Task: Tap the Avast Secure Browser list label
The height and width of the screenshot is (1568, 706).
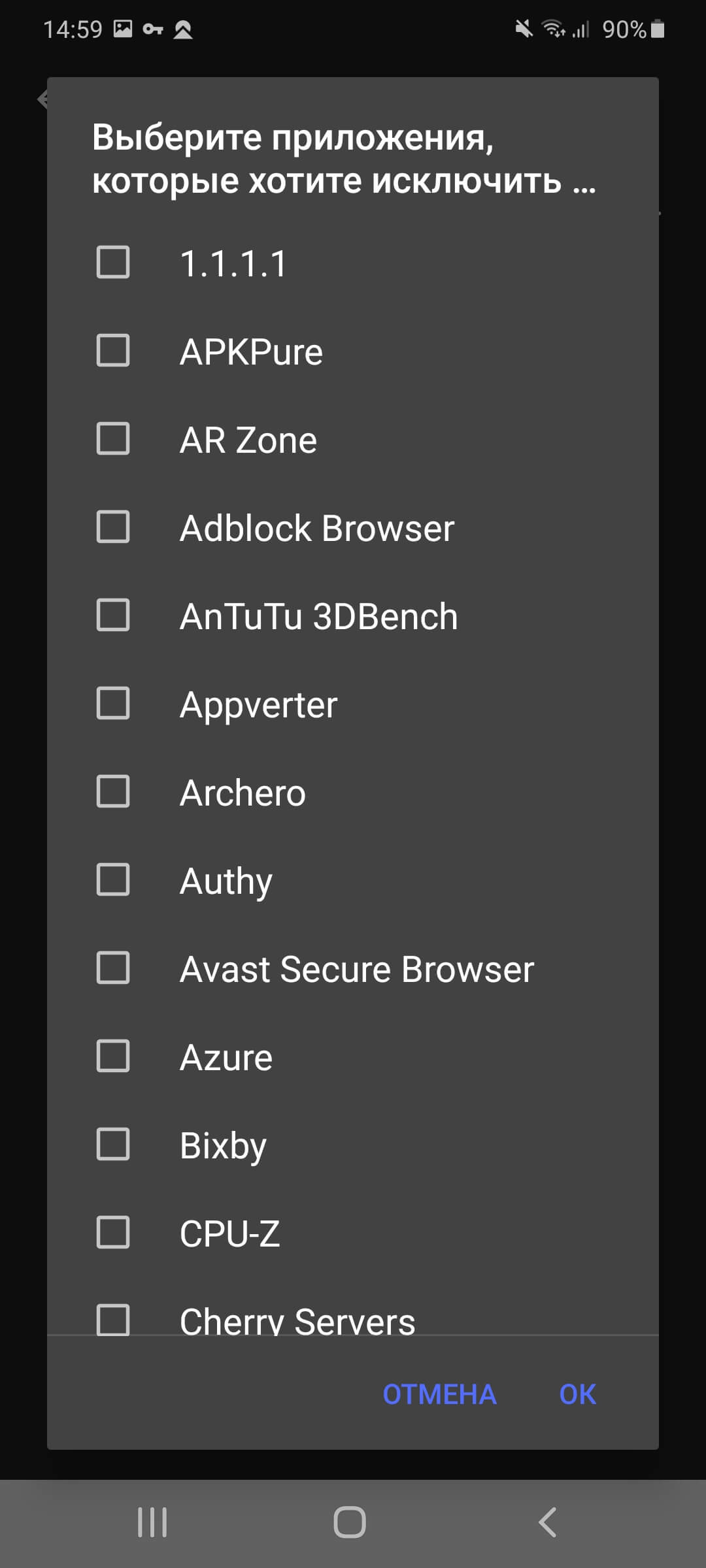Action: tap(357, 969)
